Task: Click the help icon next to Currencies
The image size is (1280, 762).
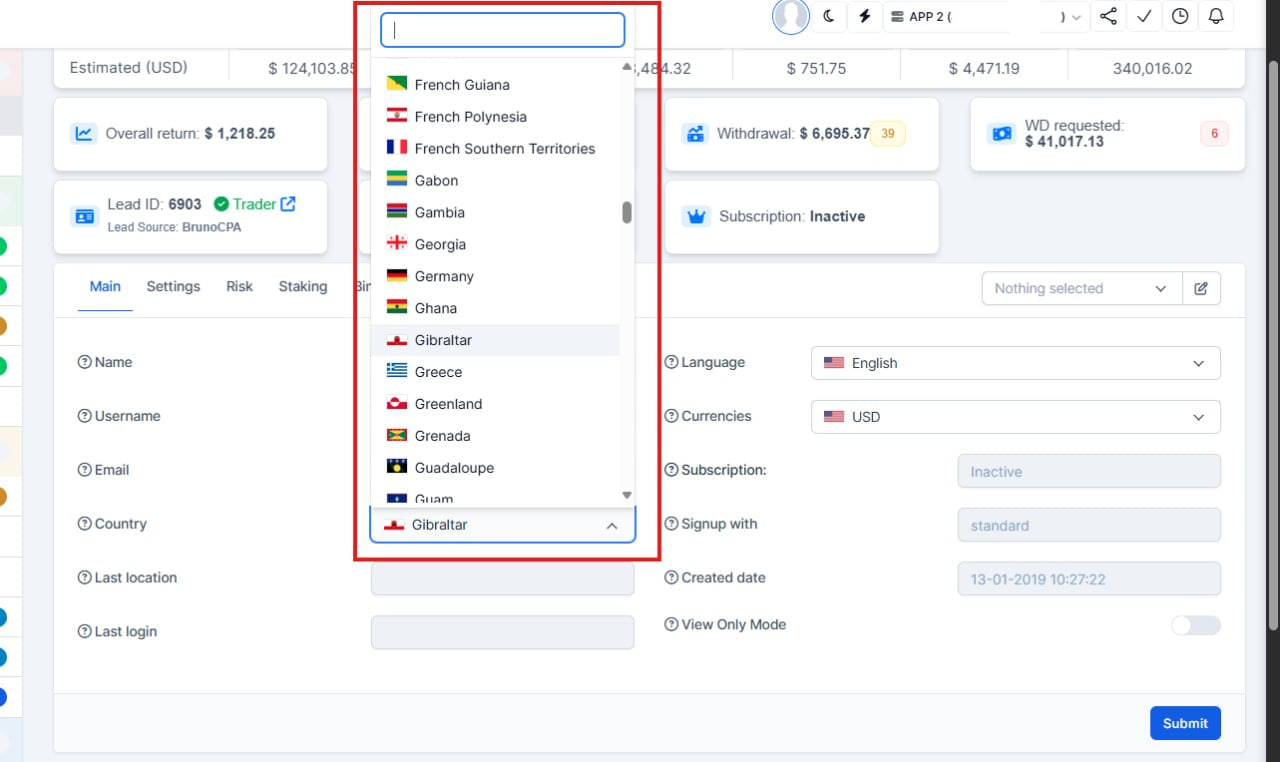Action: (x=671, y=416)
